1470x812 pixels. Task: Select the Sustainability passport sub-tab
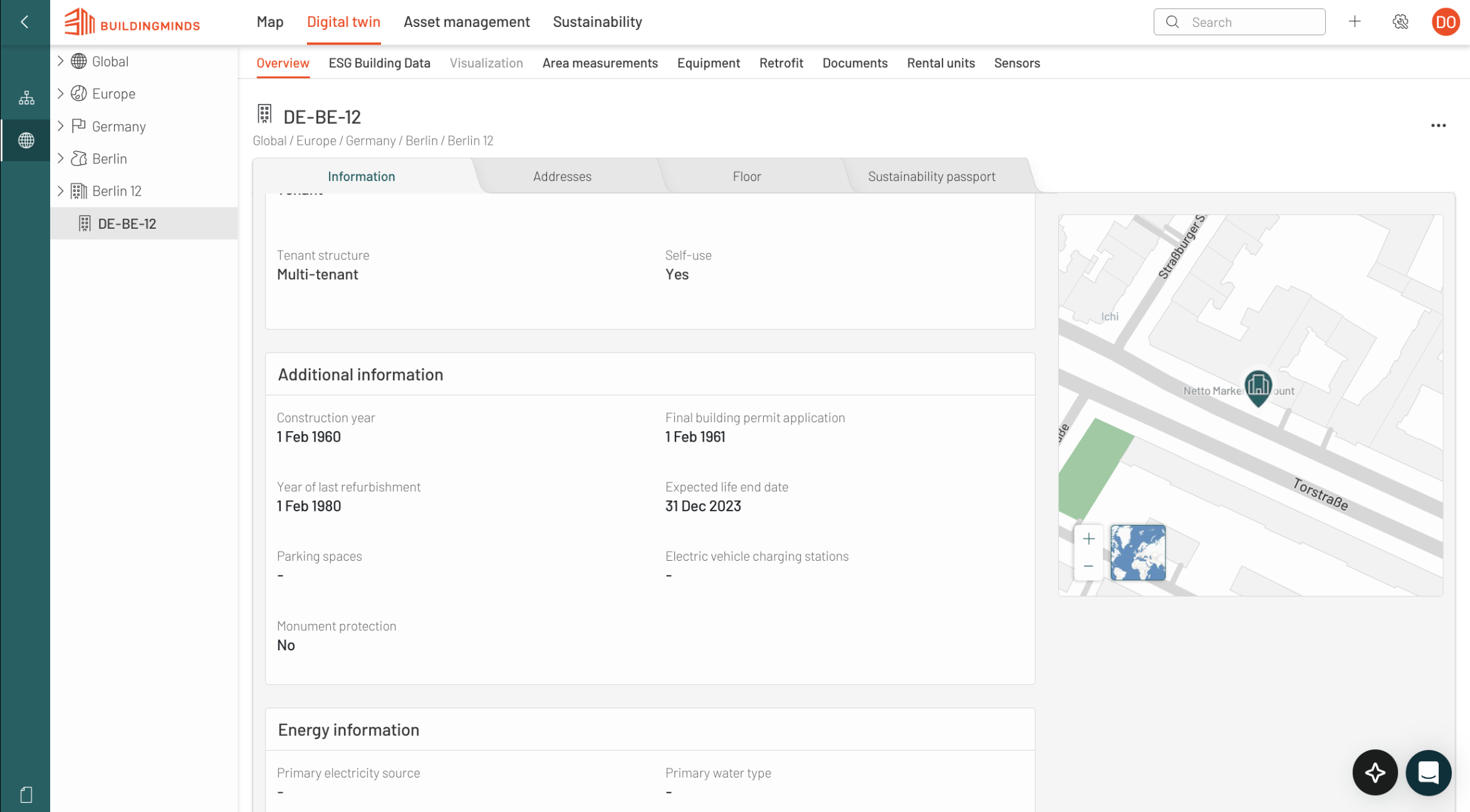931,176
